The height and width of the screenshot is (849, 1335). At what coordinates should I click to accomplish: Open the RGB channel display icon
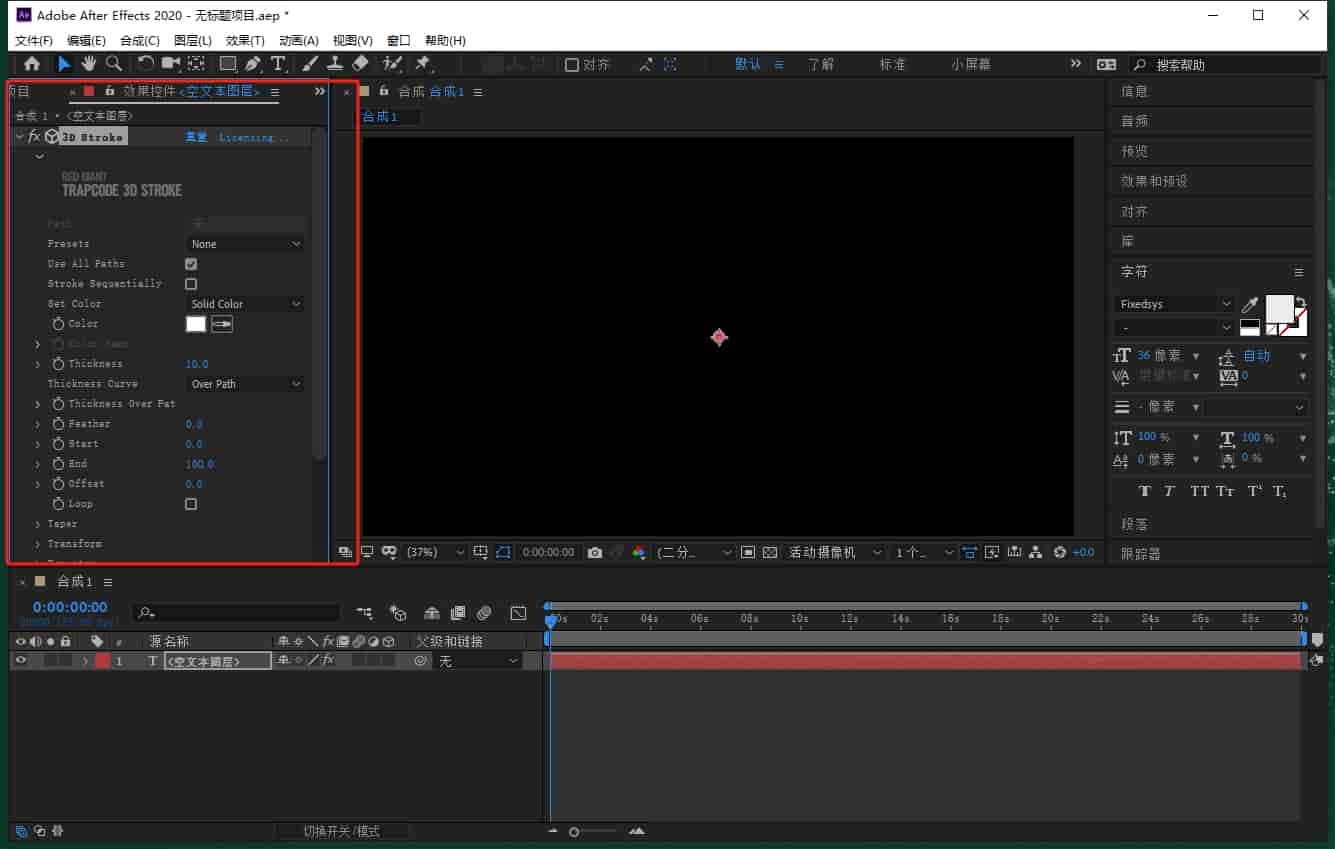point(639,552)
